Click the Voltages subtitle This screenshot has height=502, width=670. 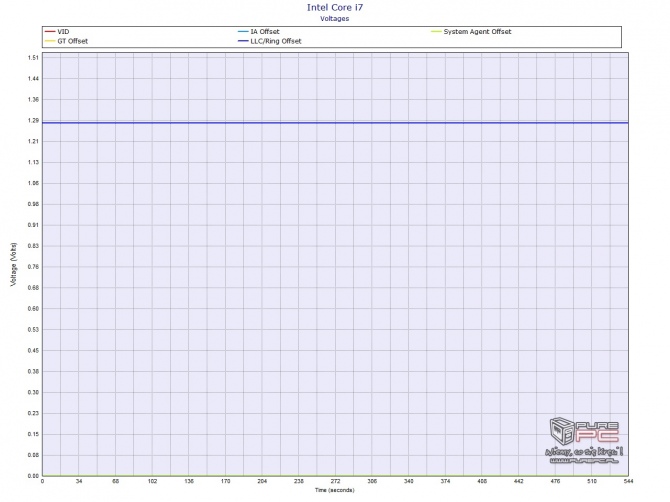[x=335, y=19]
